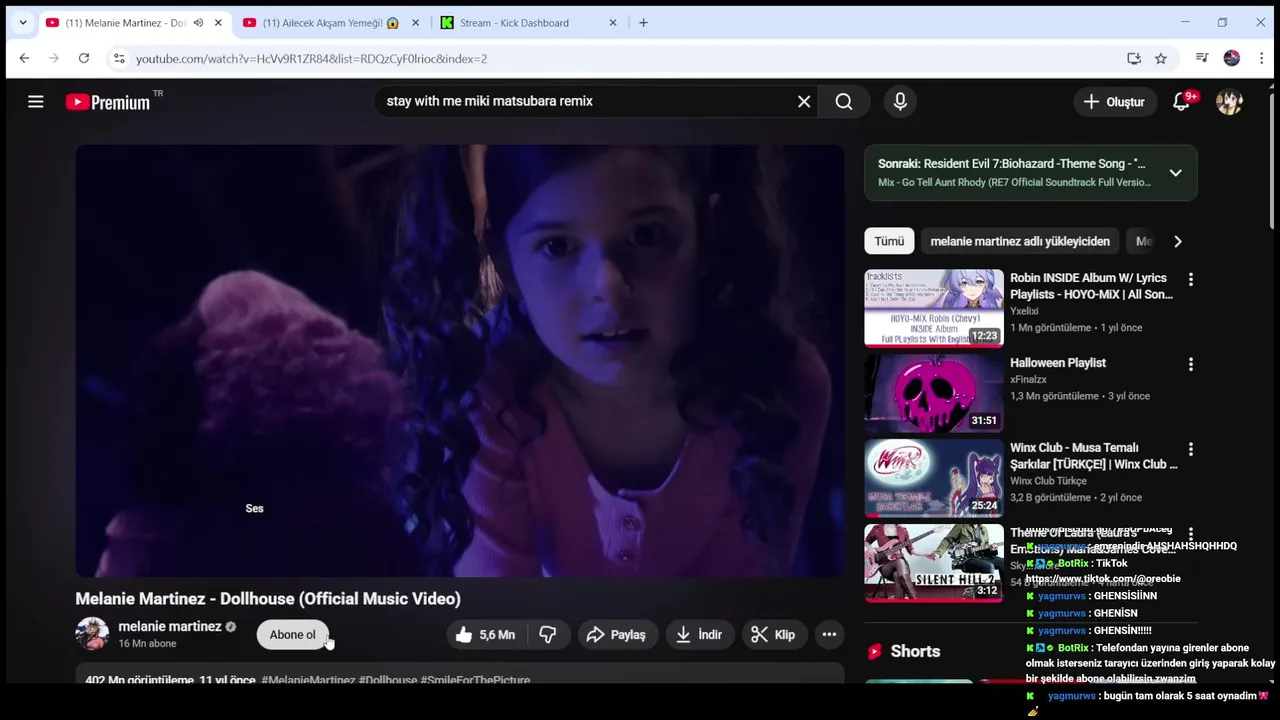Open the tab search dropdown
The image size is (1280, 720).
tap(22, 22)
